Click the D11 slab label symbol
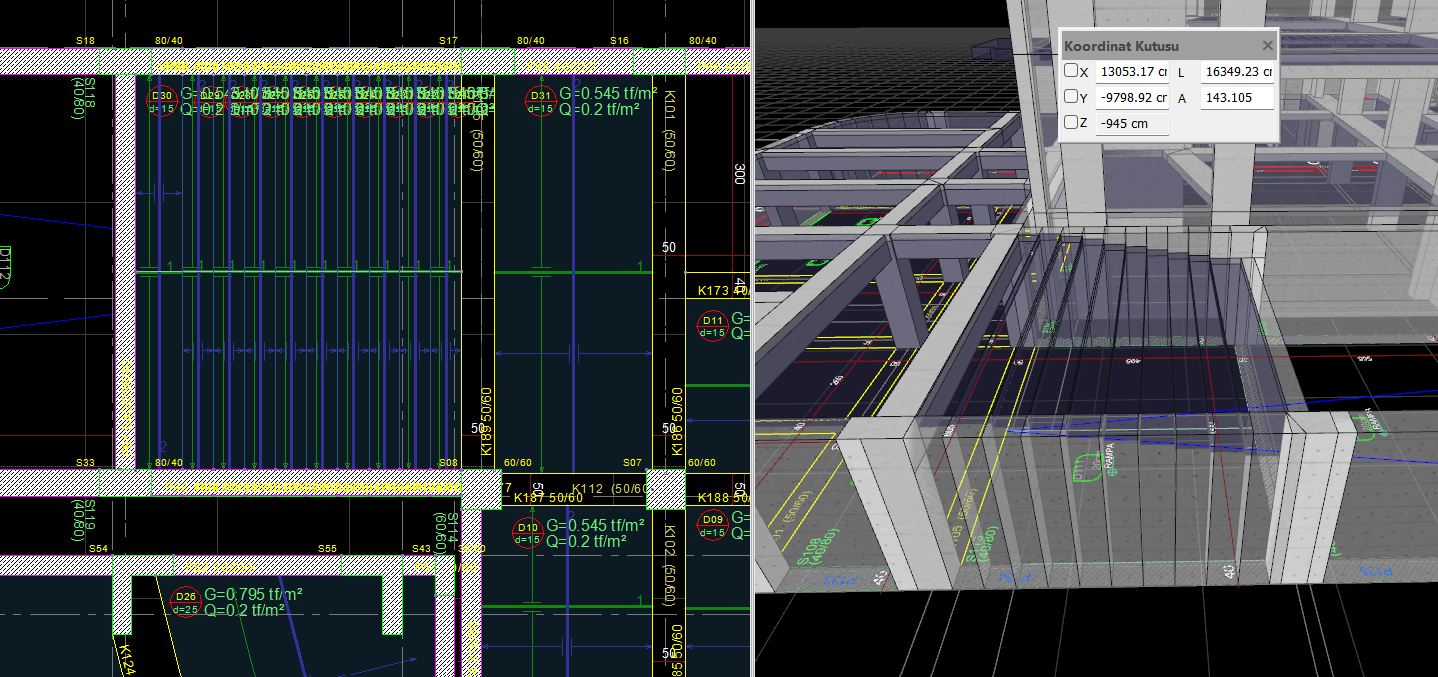Image resolution: width=1438 pixels, height=677 pixels. click(713, 326)
